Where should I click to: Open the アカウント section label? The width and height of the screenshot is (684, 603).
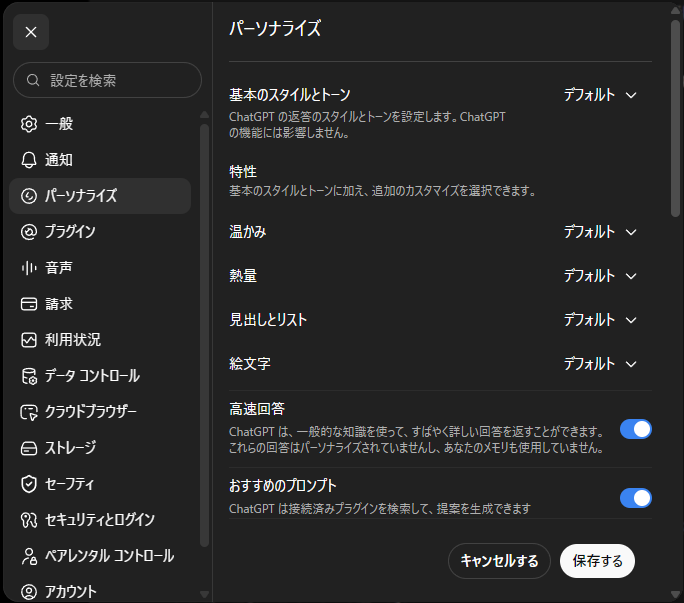pos(71,592)
